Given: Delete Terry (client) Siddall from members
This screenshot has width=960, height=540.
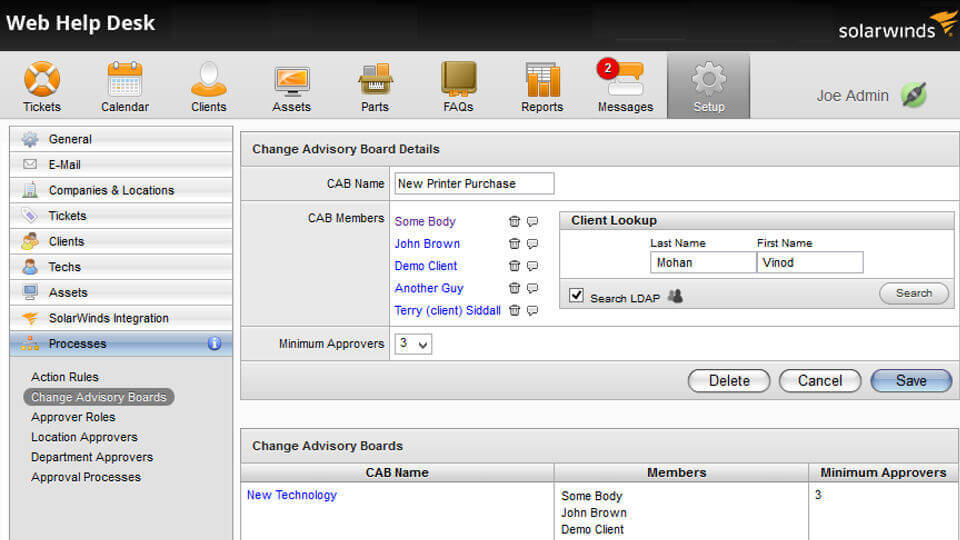Looking at the screenshot, I should click(514, 310).
